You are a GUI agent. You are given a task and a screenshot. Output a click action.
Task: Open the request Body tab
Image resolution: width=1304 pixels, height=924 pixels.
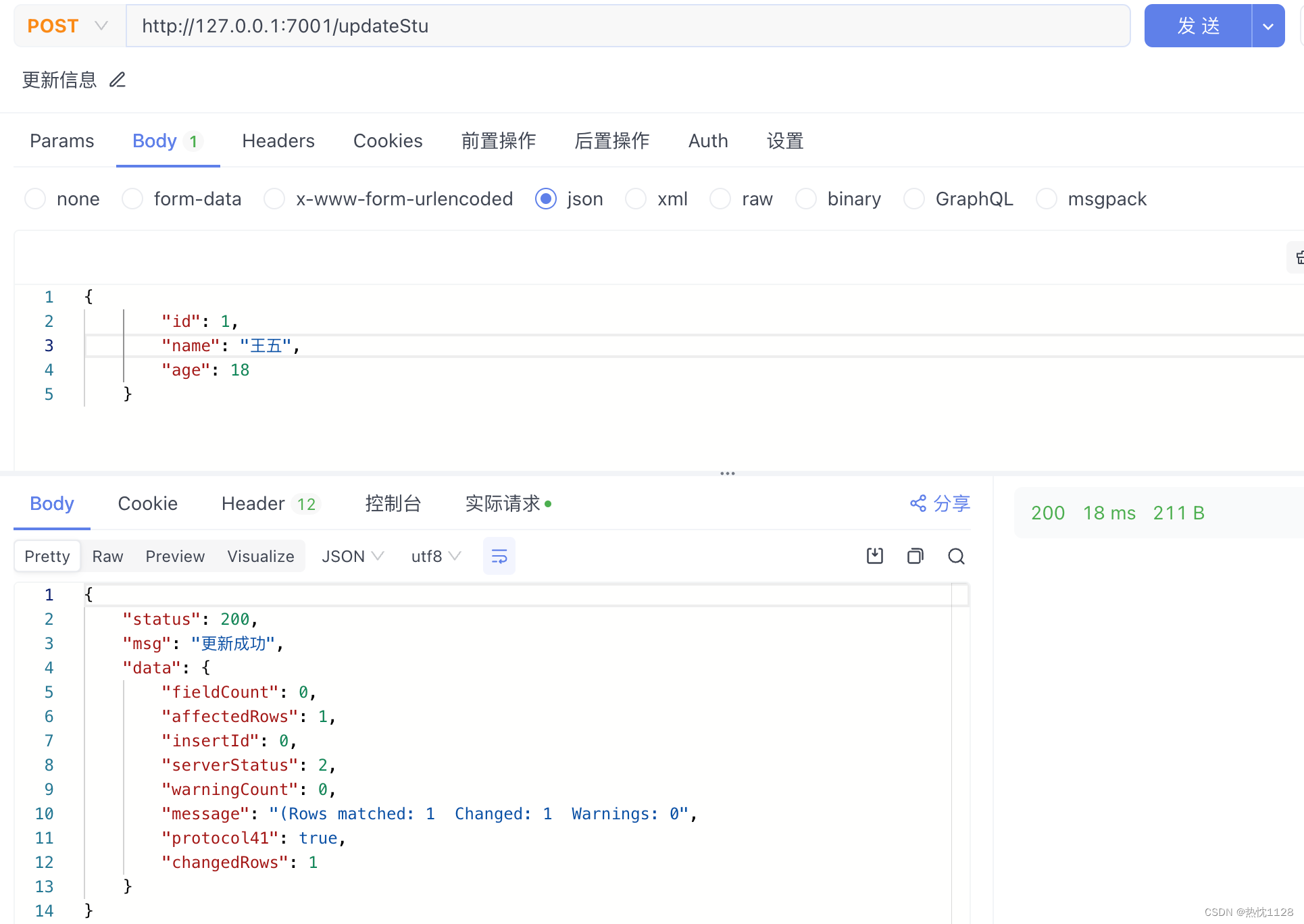pos(167,140)
